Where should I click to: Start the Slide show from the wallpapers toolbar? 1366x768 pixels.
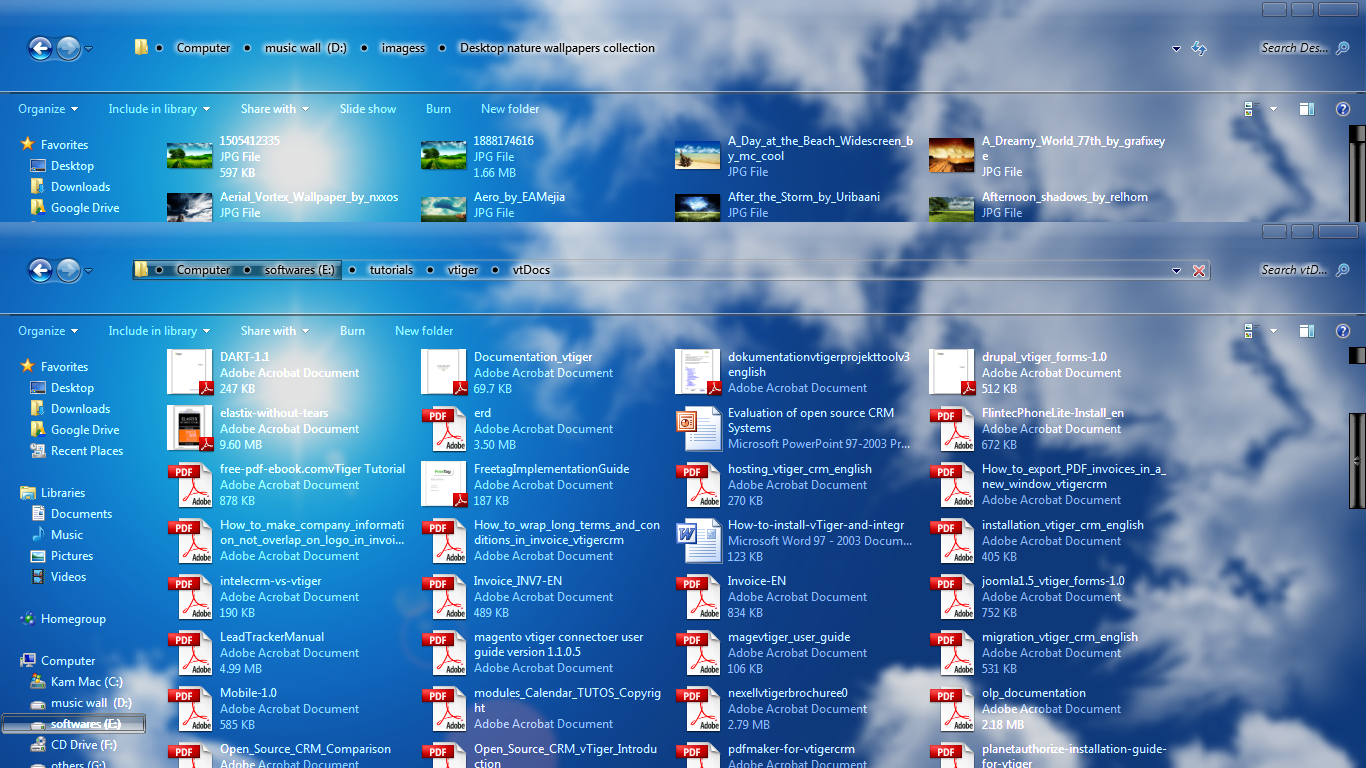tap(367, 108)
